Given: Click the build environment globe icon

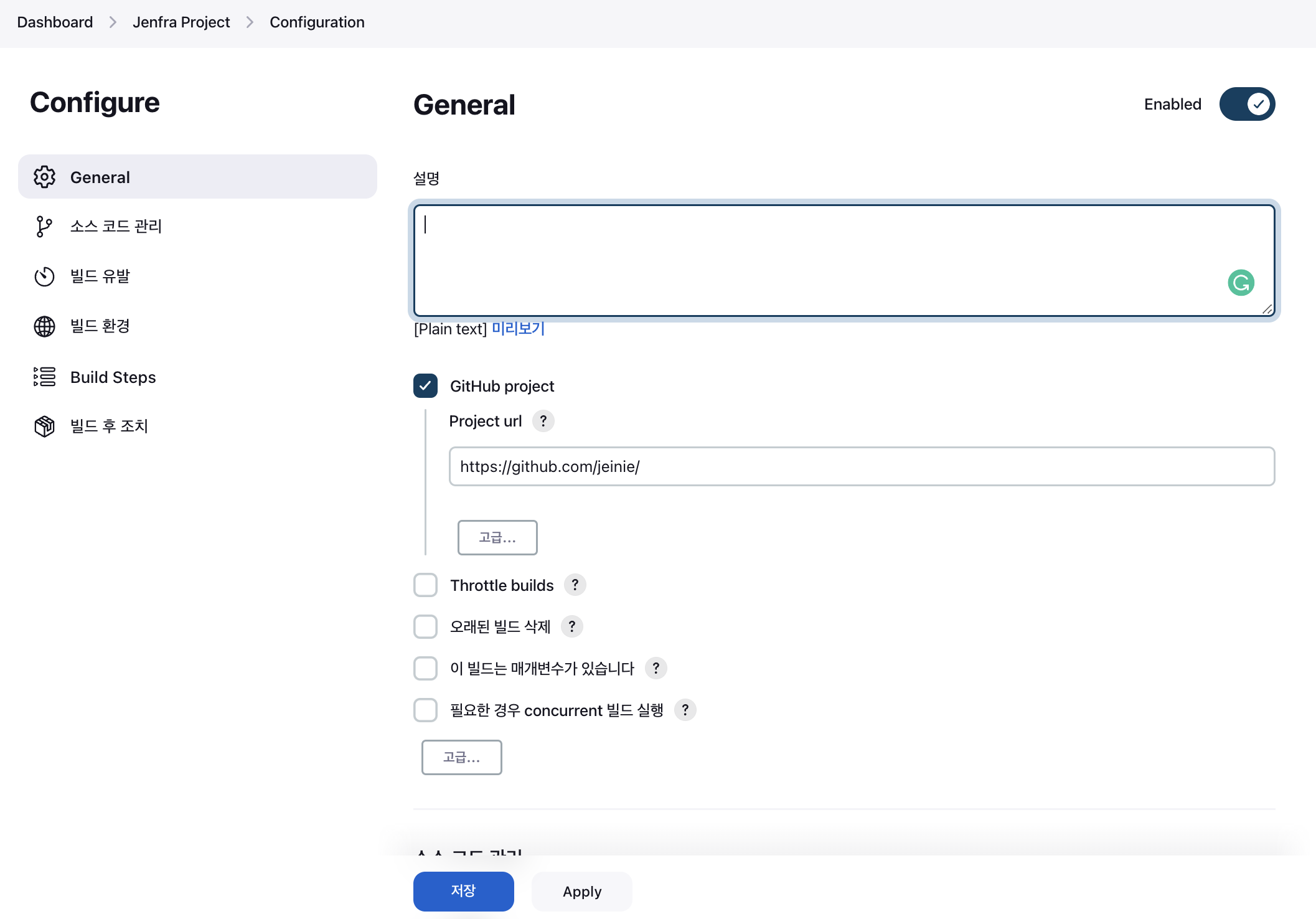Looking at the screenshot, I should [x=44, y=326].
